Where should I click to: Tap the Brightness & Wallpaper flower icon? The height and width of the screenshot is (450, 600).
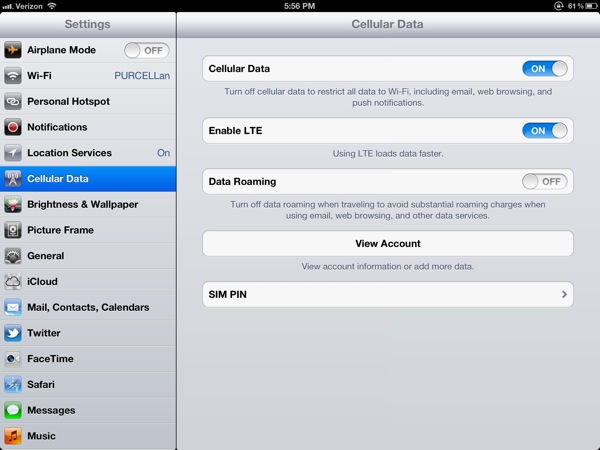click(x=13, y=204)
